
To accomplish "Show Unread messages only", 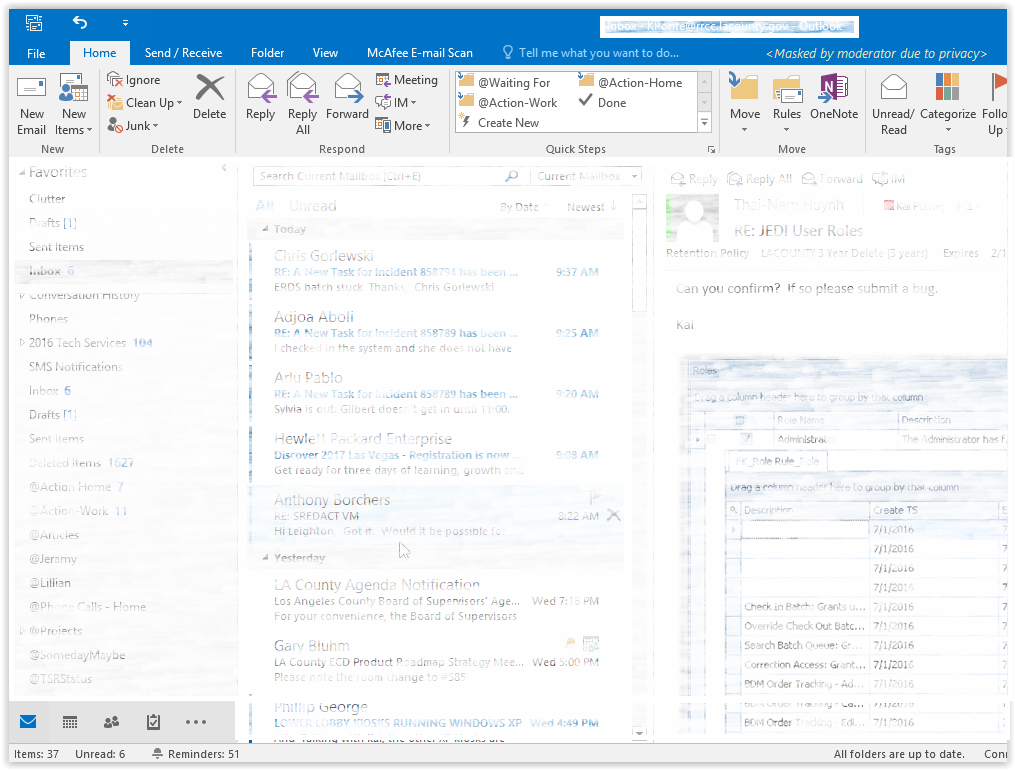I will click(x=313, y=206).
